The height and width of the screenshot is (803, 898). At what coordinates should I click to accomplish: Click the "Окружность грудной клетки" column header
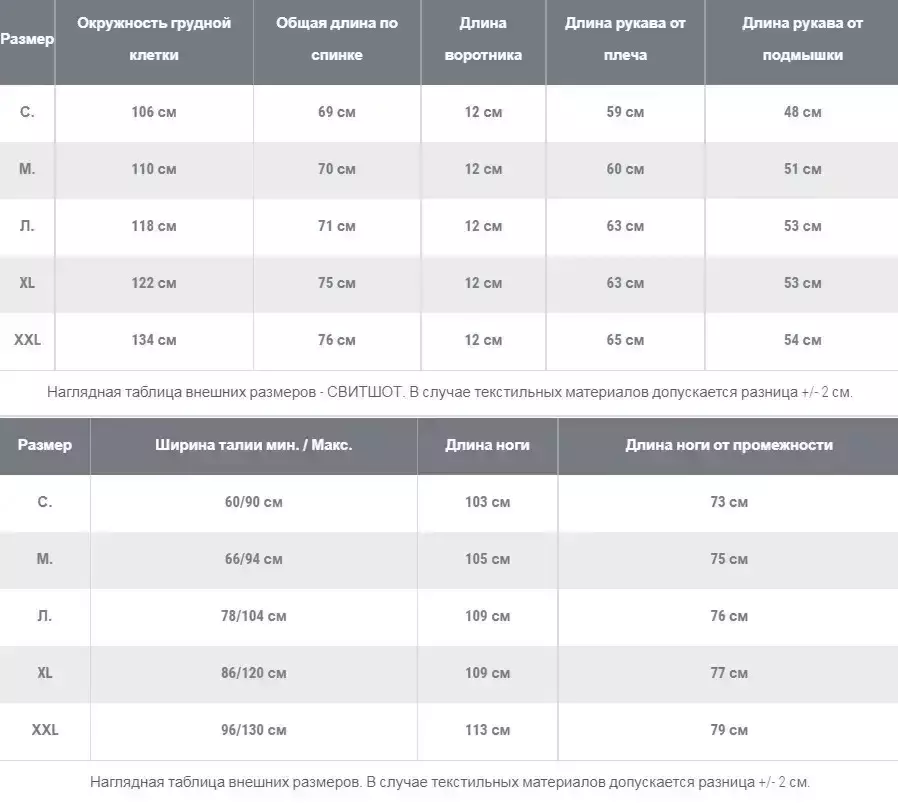tap(154, 39)
